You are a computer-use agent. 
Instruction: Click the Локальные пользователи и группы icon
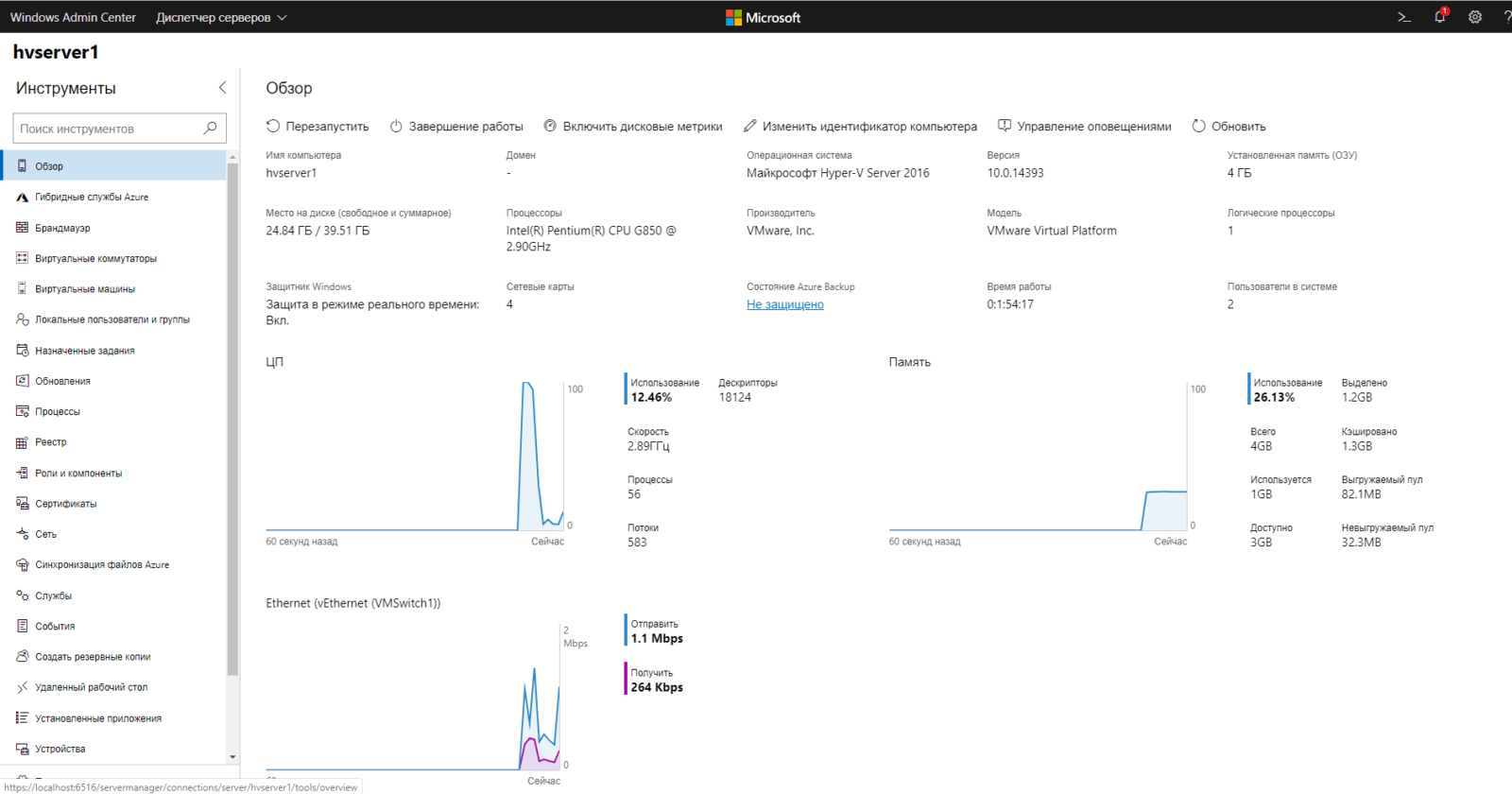22,319
